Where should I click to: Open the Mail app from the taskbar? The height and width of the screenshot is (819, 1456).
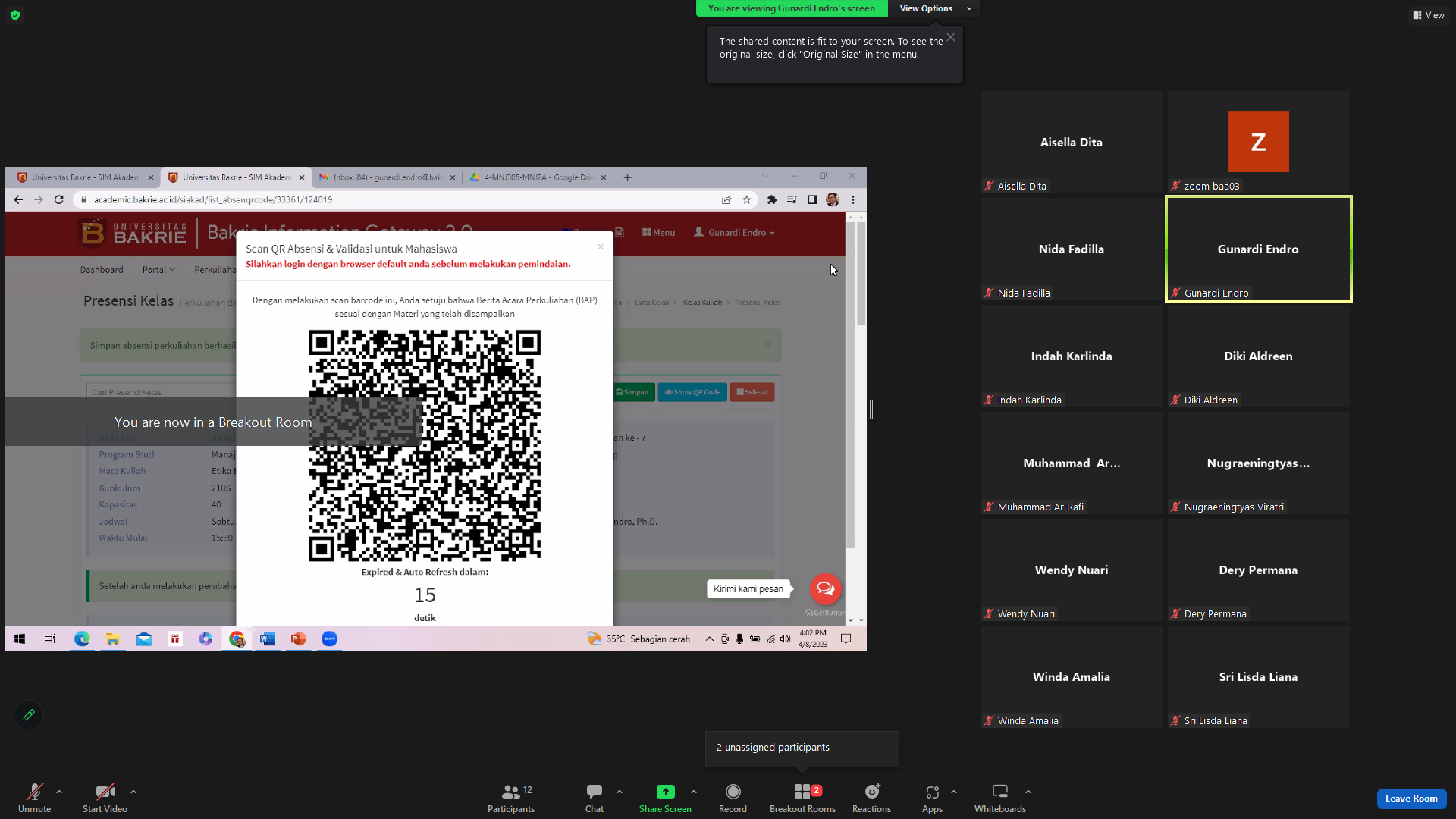coord(144,639)
